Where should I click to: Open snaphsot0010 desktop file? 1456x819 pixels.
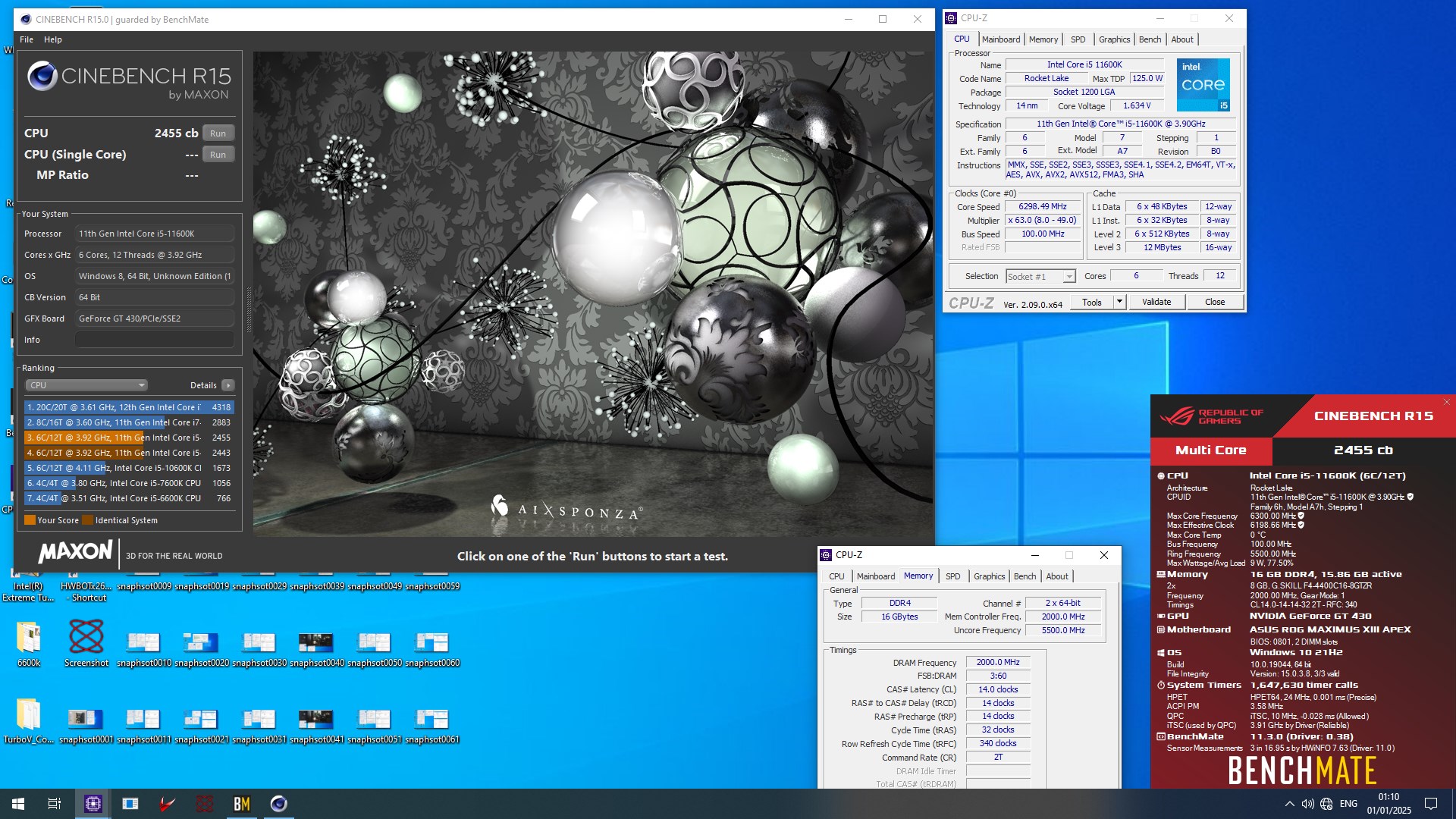143,648
